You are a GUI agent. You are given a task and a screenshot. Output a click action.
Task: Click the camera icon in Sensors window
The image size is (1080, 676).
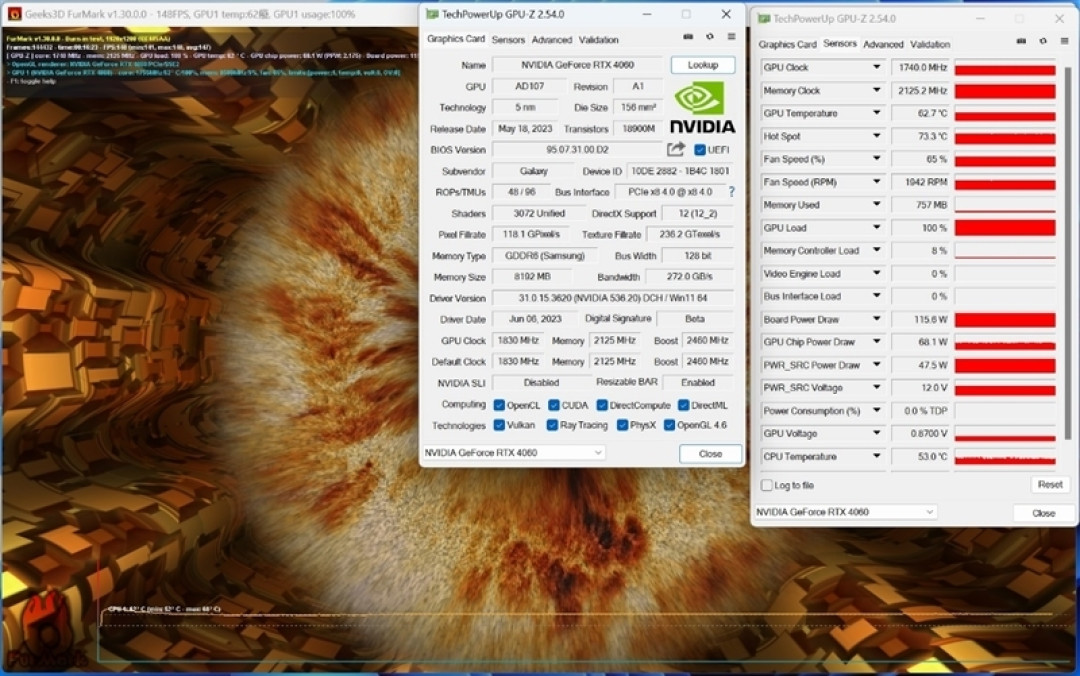point(1021,41)
